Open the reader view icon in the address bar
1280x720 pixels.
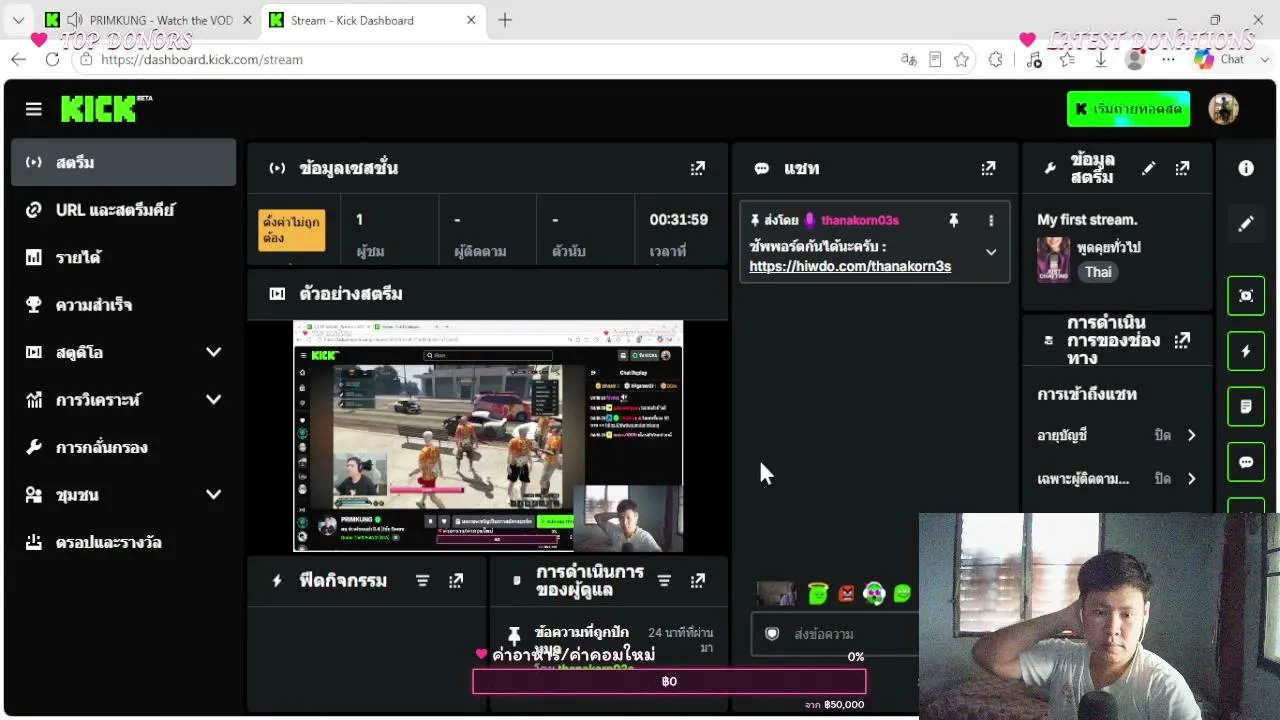coord(935,59)
